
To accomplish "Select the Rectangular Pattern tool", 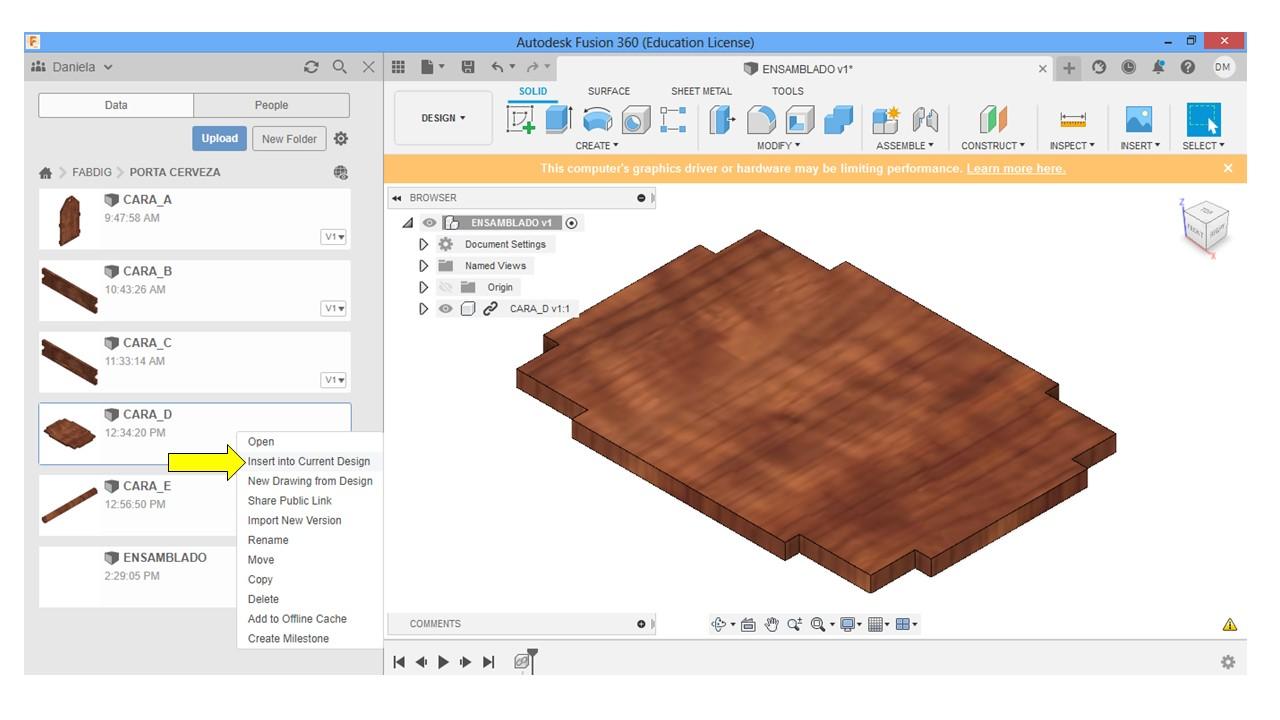I will [x=673, y=120].
